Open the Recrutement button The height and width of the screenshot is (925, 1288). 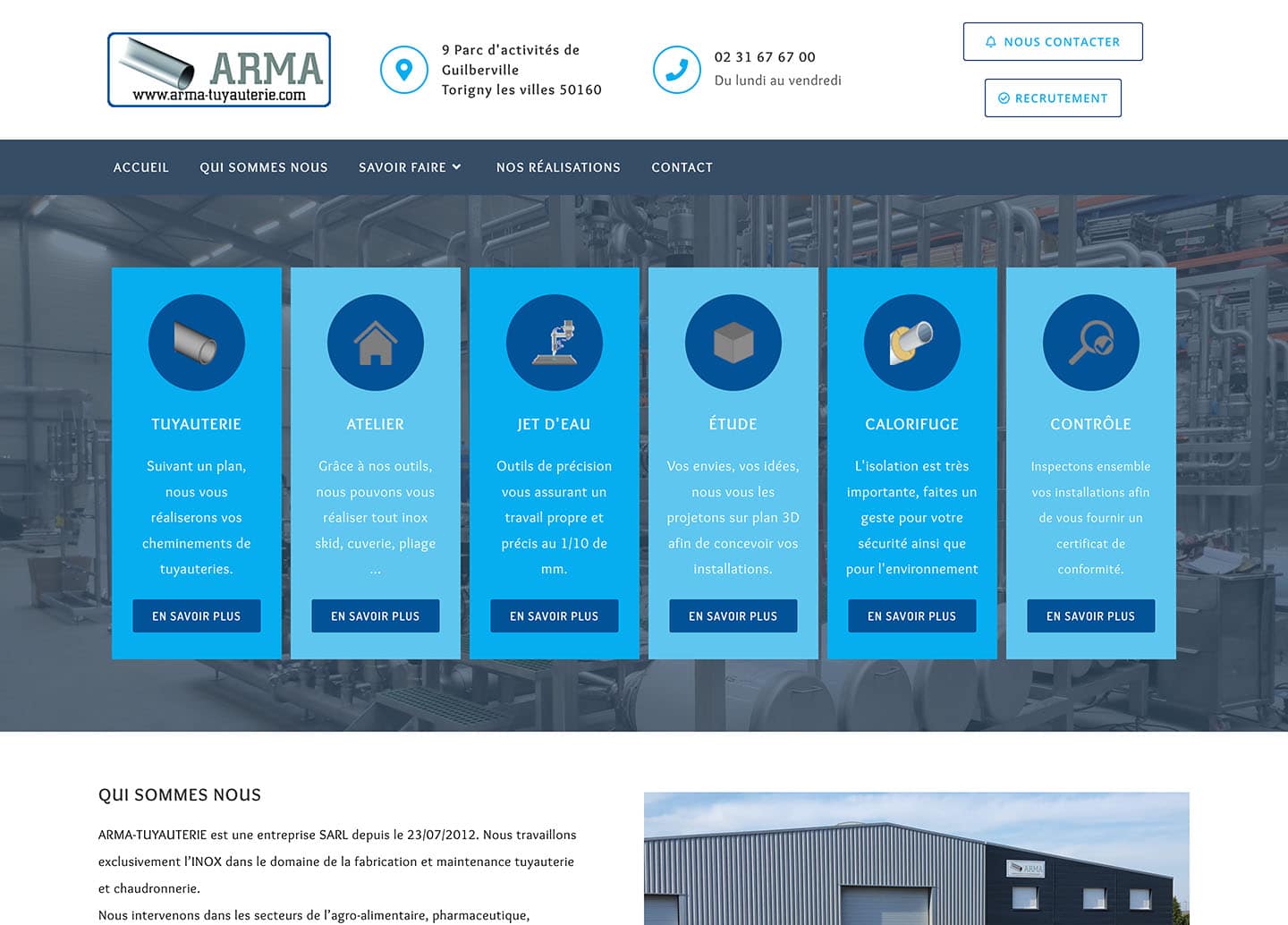click(1053, 98)
